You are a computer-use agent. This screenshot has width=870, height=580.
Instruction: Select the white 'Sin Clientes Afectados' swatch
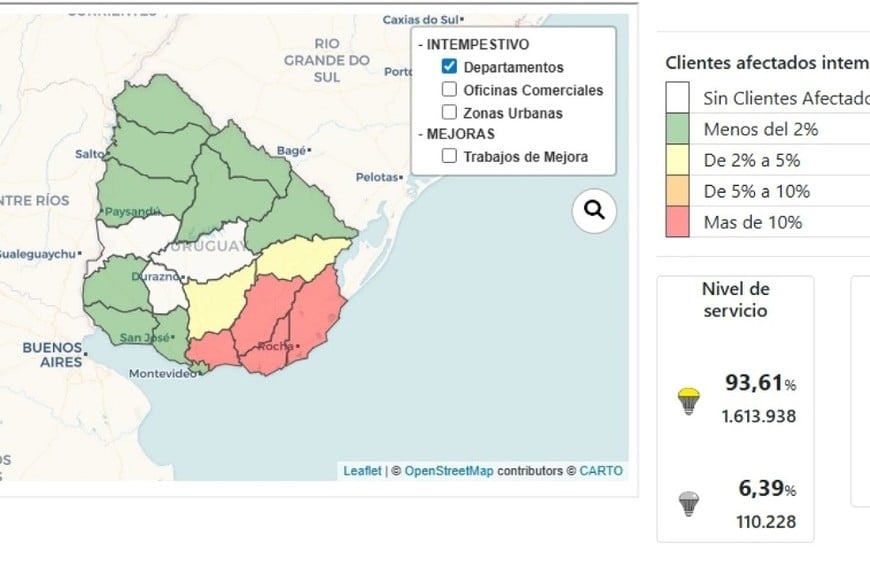coord(676,98)
